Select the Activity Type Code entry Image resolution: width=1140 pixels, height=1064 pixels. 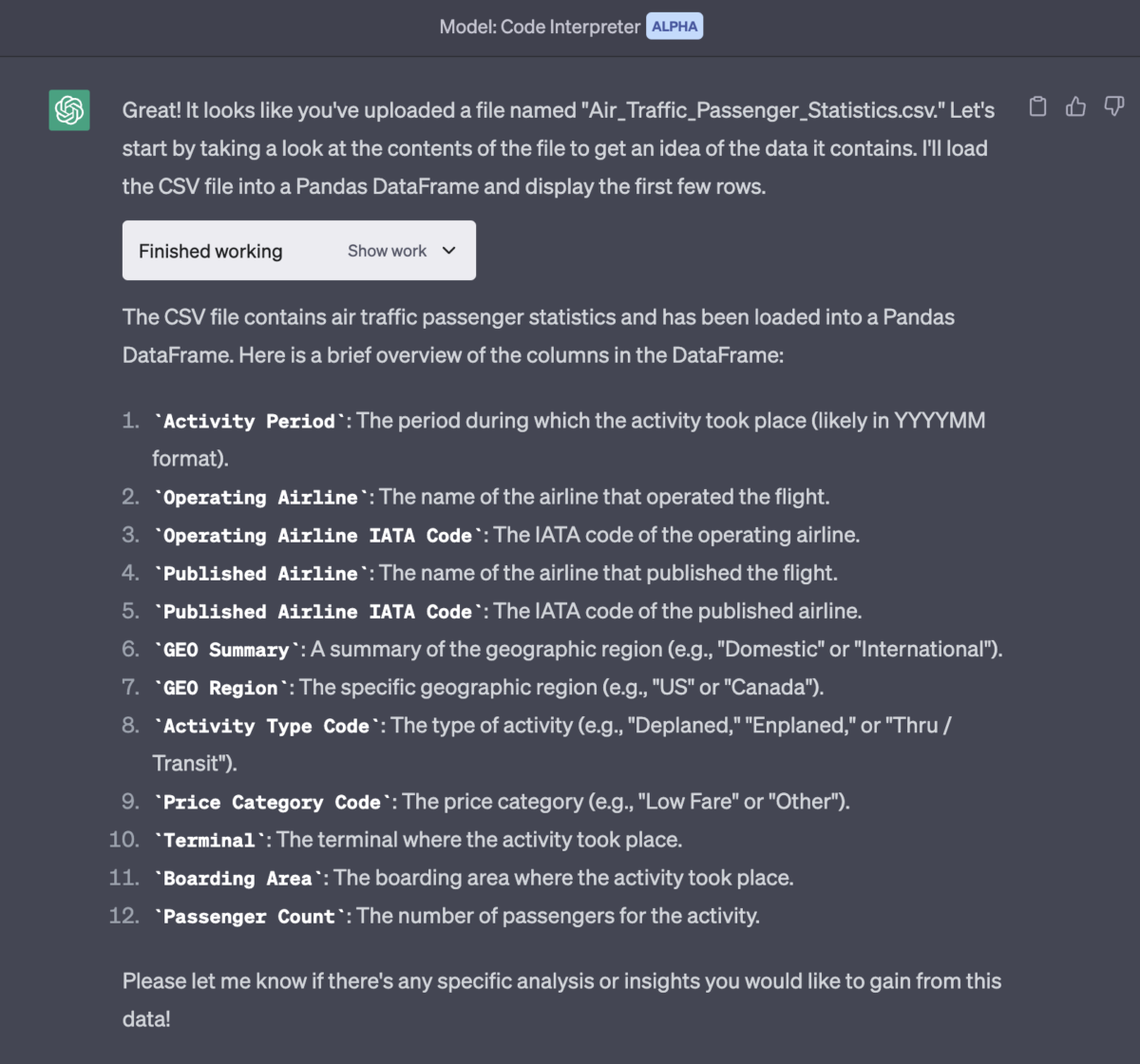tap(265, 725)
